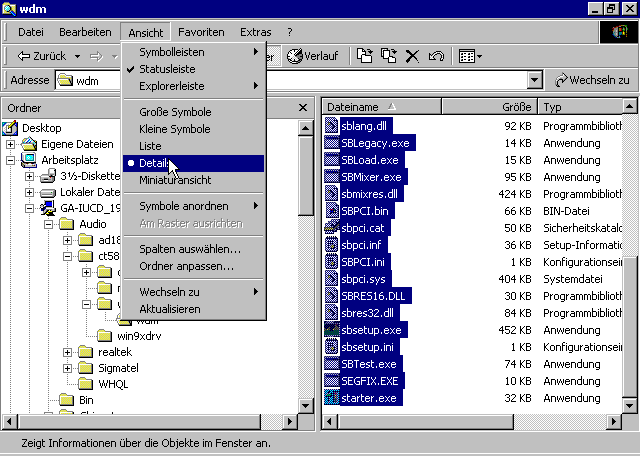Click the sbsetup.ini file icon

(x=331, y=347)
